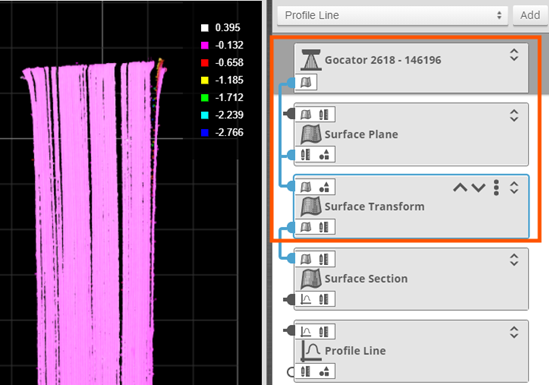
Task: Click the magenta -0.132 legend swatch
Action: 205,46
